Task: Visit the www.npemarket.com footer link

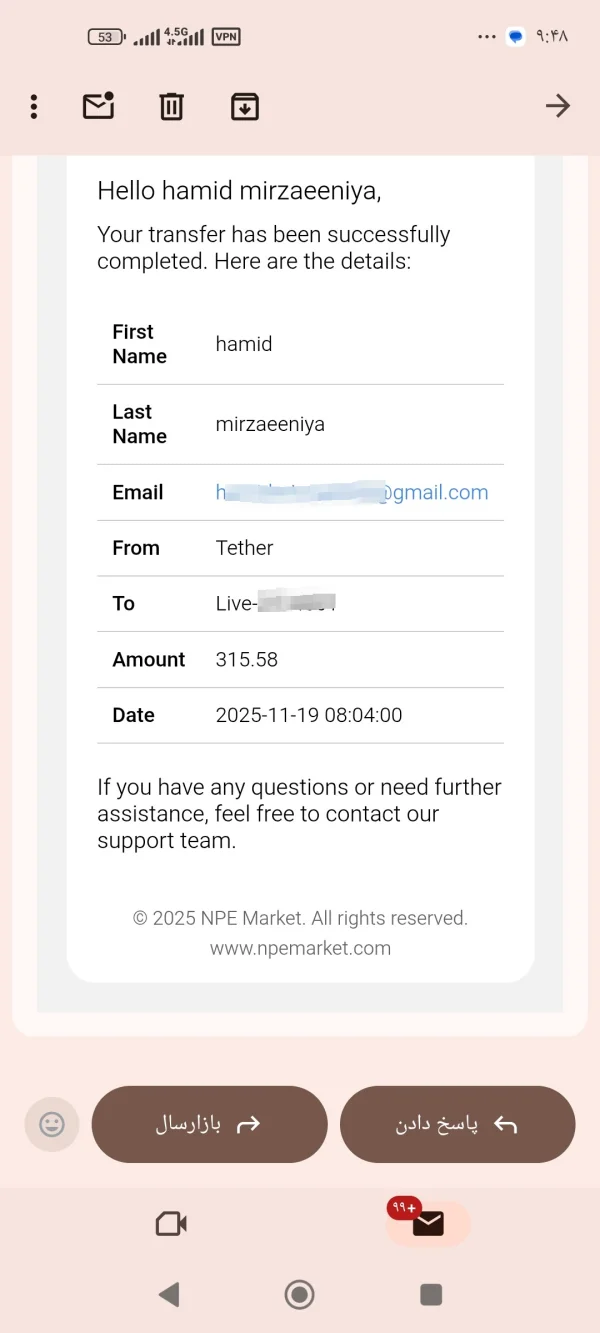Action: pyautogui.click(x=300, y=948)
